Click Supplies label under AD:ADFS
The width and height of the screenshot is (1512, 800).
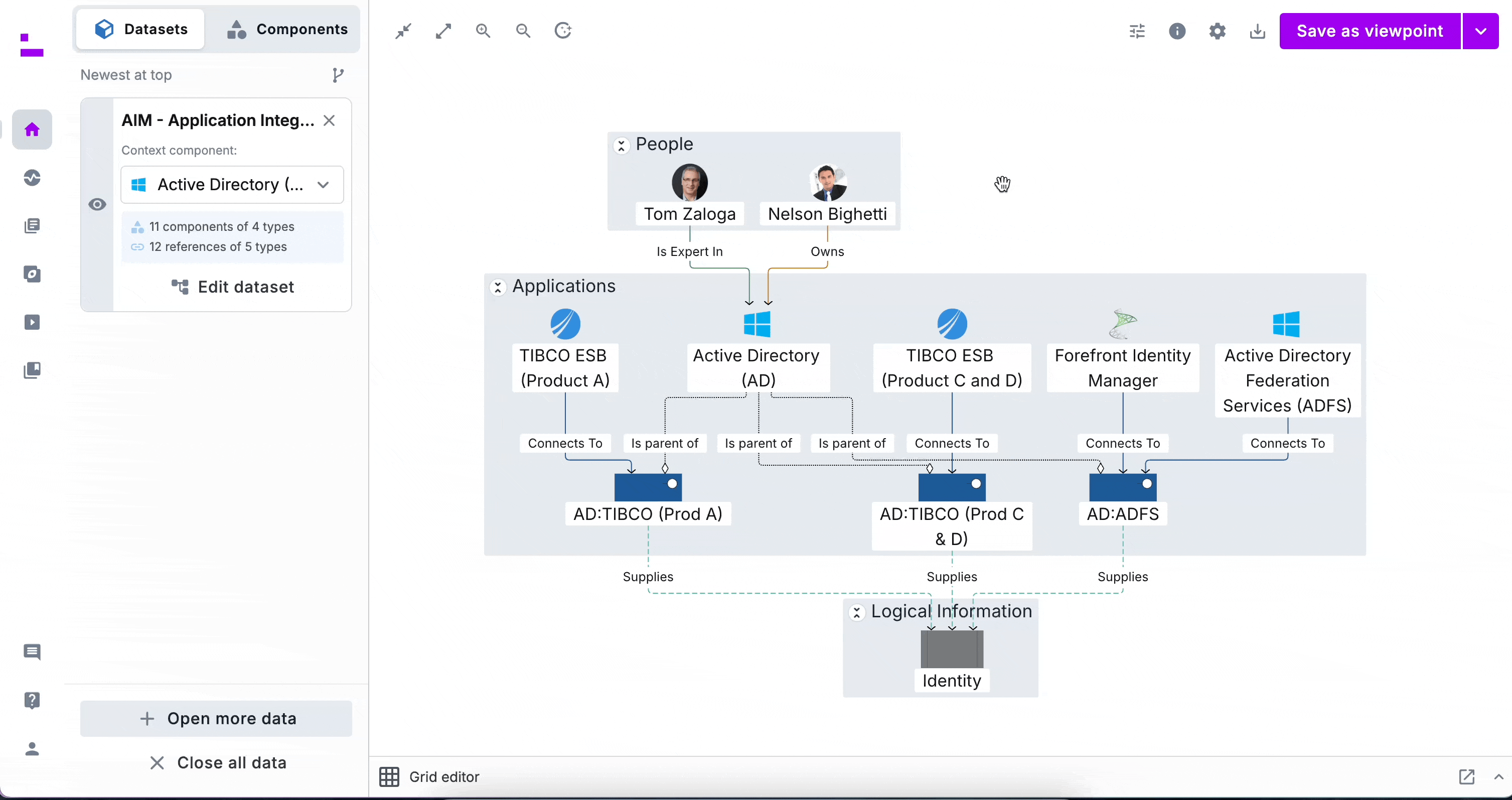click(x=1123, y=577)
